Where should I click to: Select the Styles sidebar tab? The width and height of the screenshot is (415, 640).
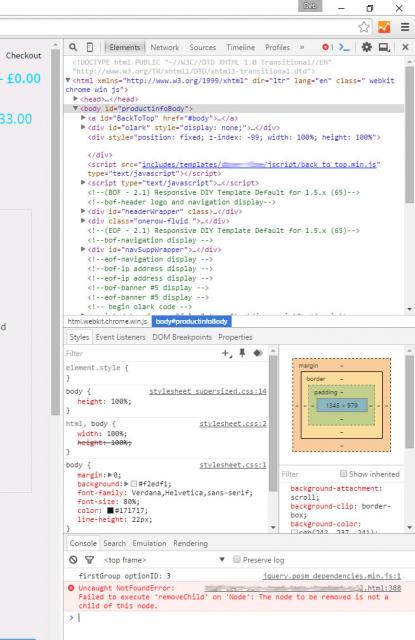click(79, 337)
